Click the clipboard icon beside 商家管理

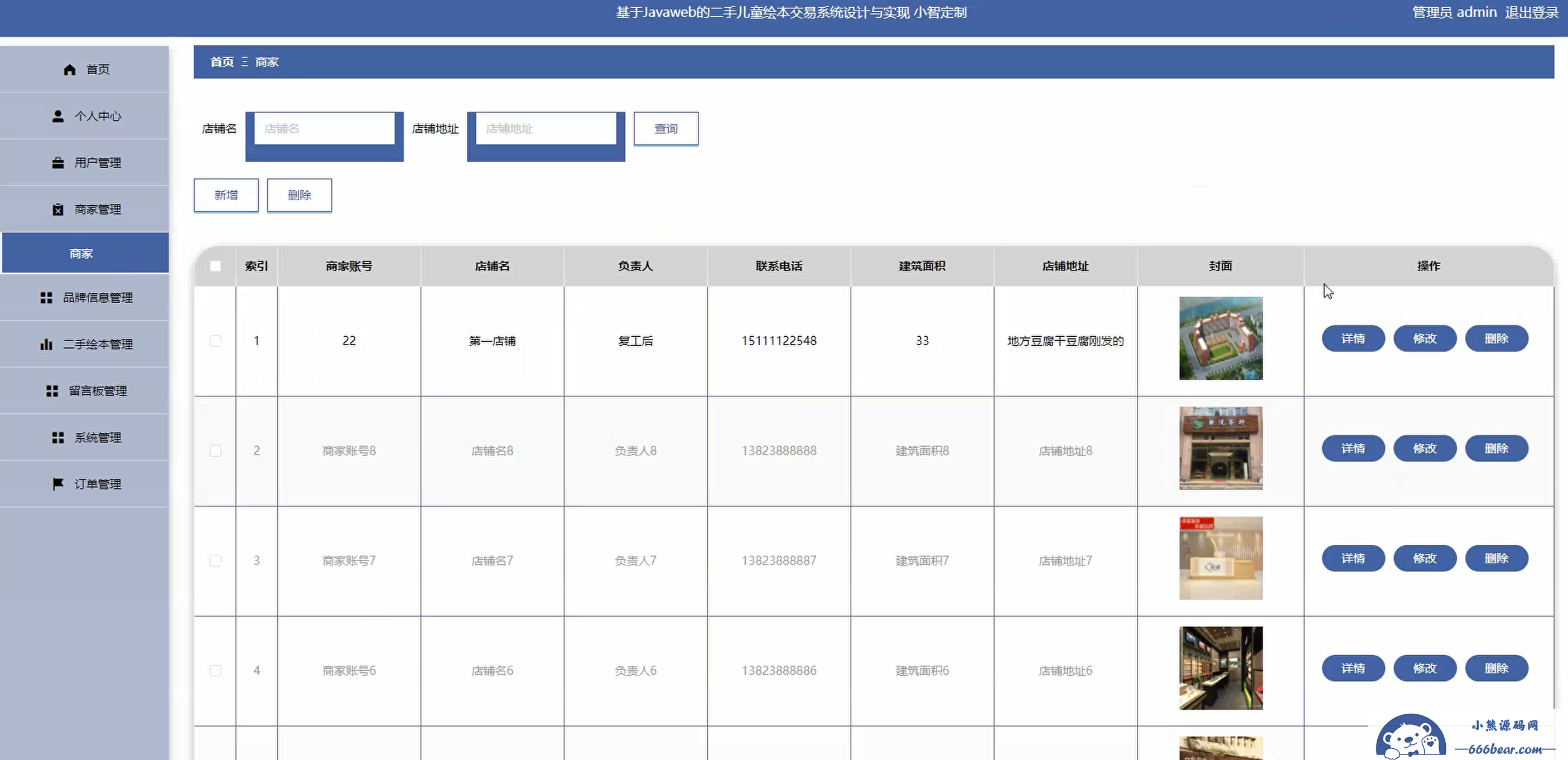(x=58, y=209)
